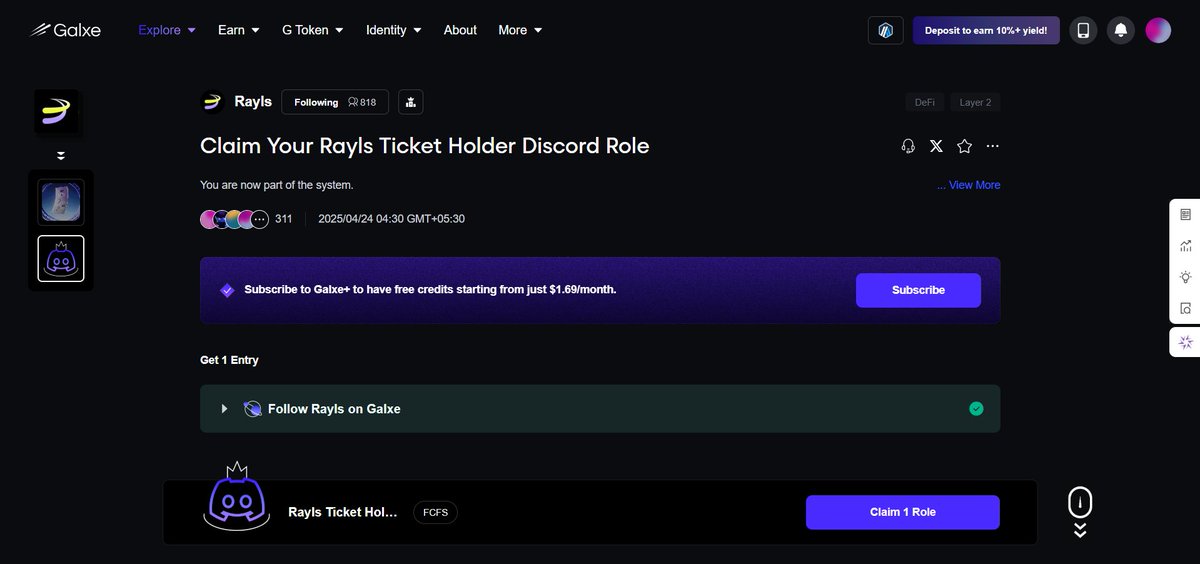
Task: Click the Arbitrum network icon in header
Action: [885, 30]
